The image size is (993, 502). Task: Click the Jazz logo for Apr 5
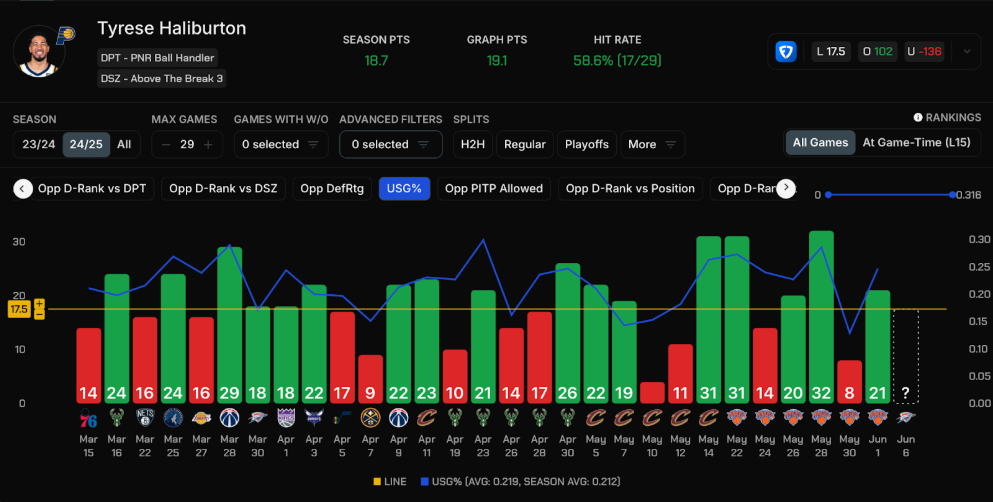342,418
